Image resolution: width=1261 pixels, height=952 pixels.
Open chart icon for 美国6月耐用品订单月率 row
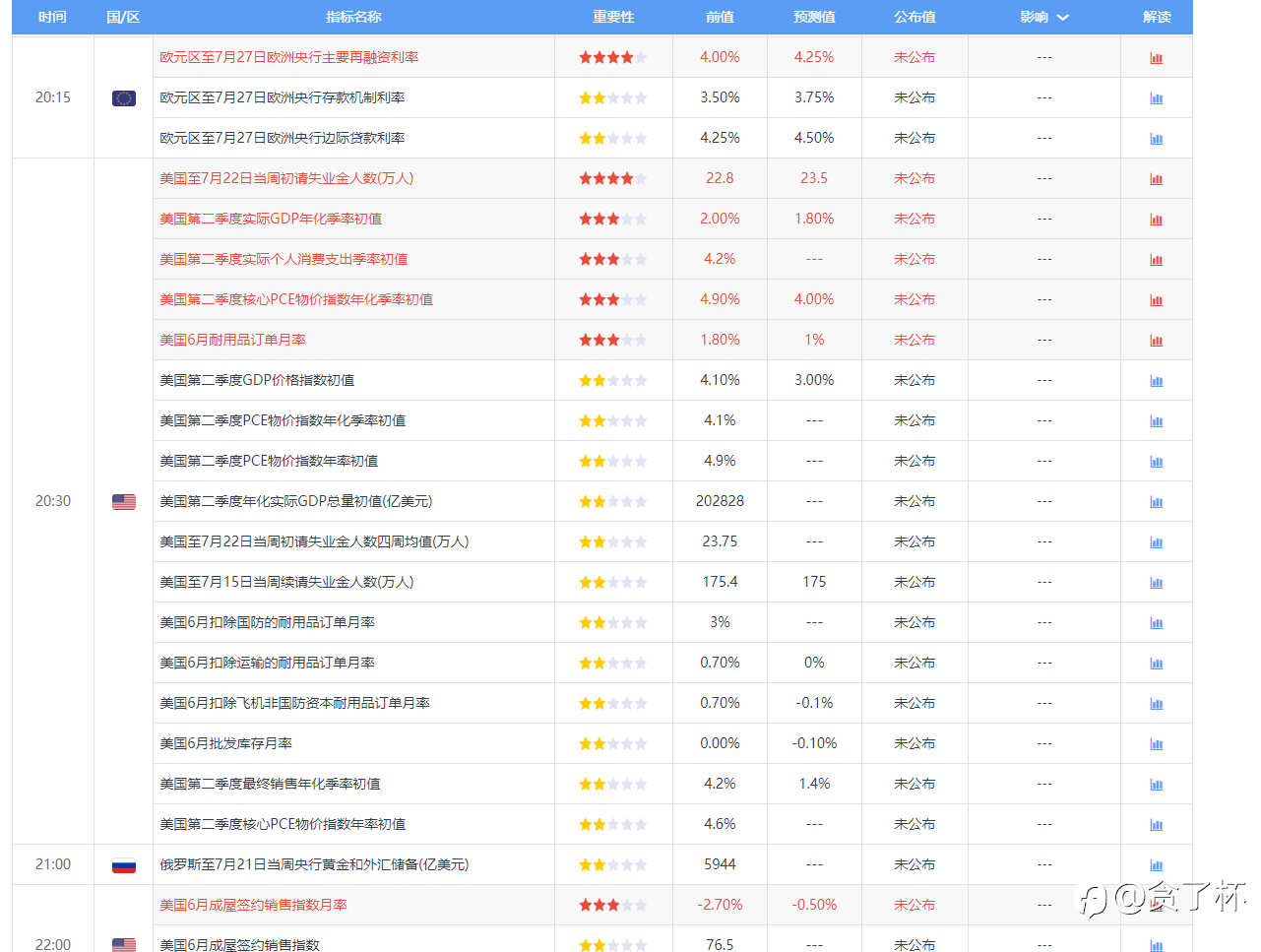coord(1157,341)
